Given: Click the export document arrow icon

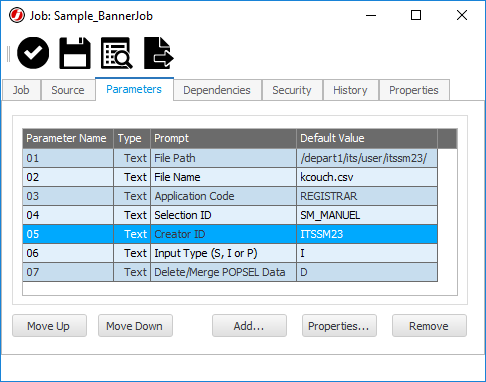Looking at the screenshot, I should coord(159,53).
